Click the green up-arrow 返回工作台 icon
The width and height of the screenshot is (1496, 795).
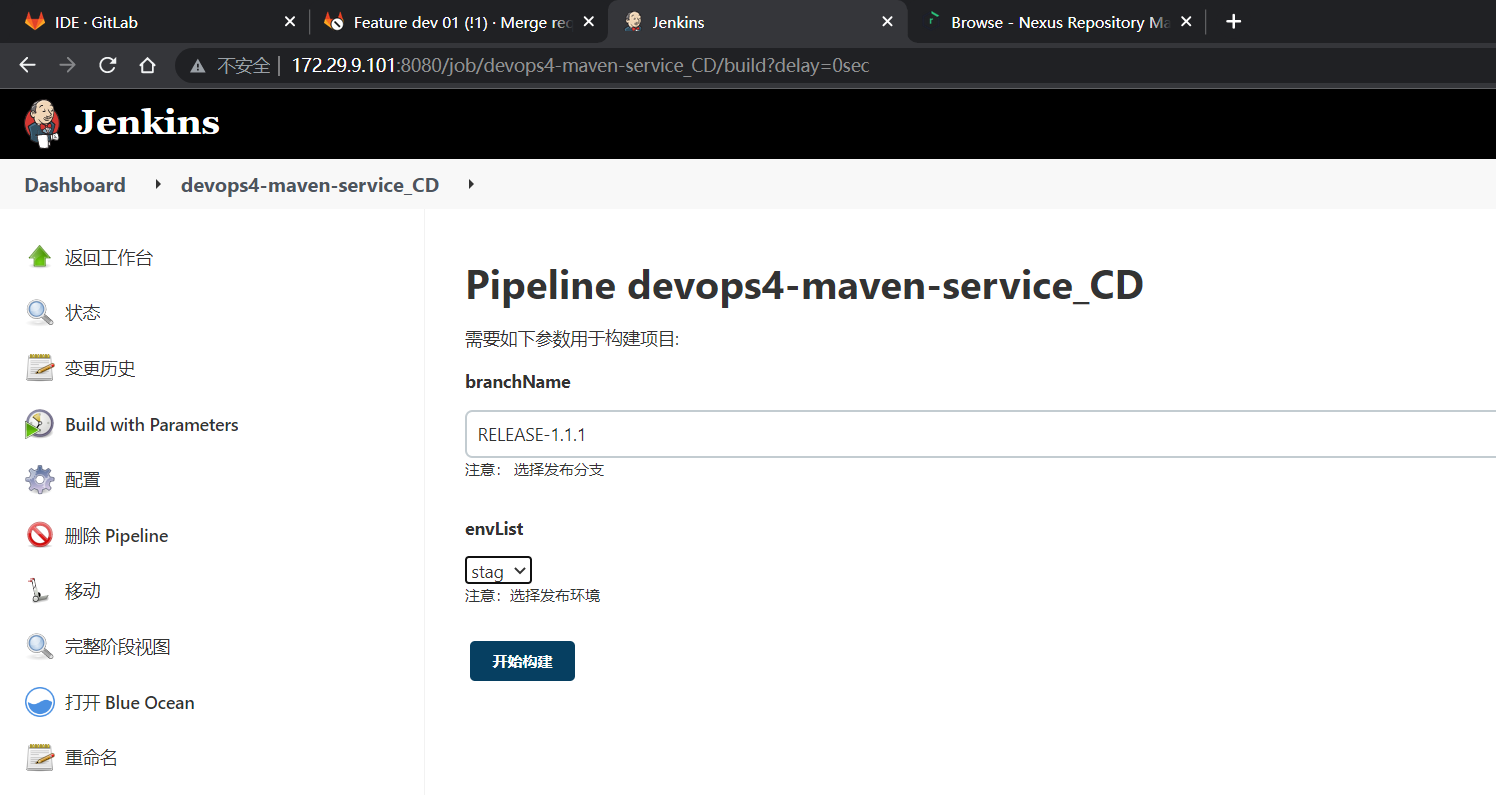click(40, 257)
